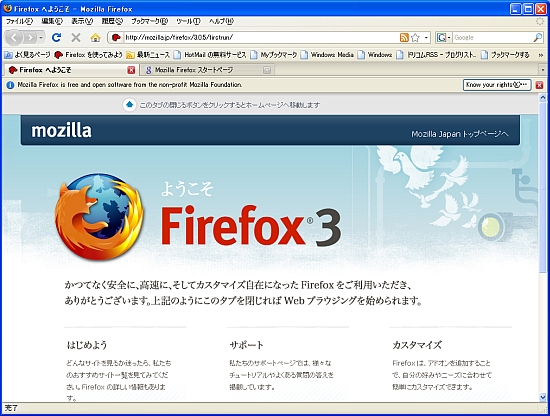Click the 完了 status bar text
This screenshot has height=416, width=550.
pos(11,408)
